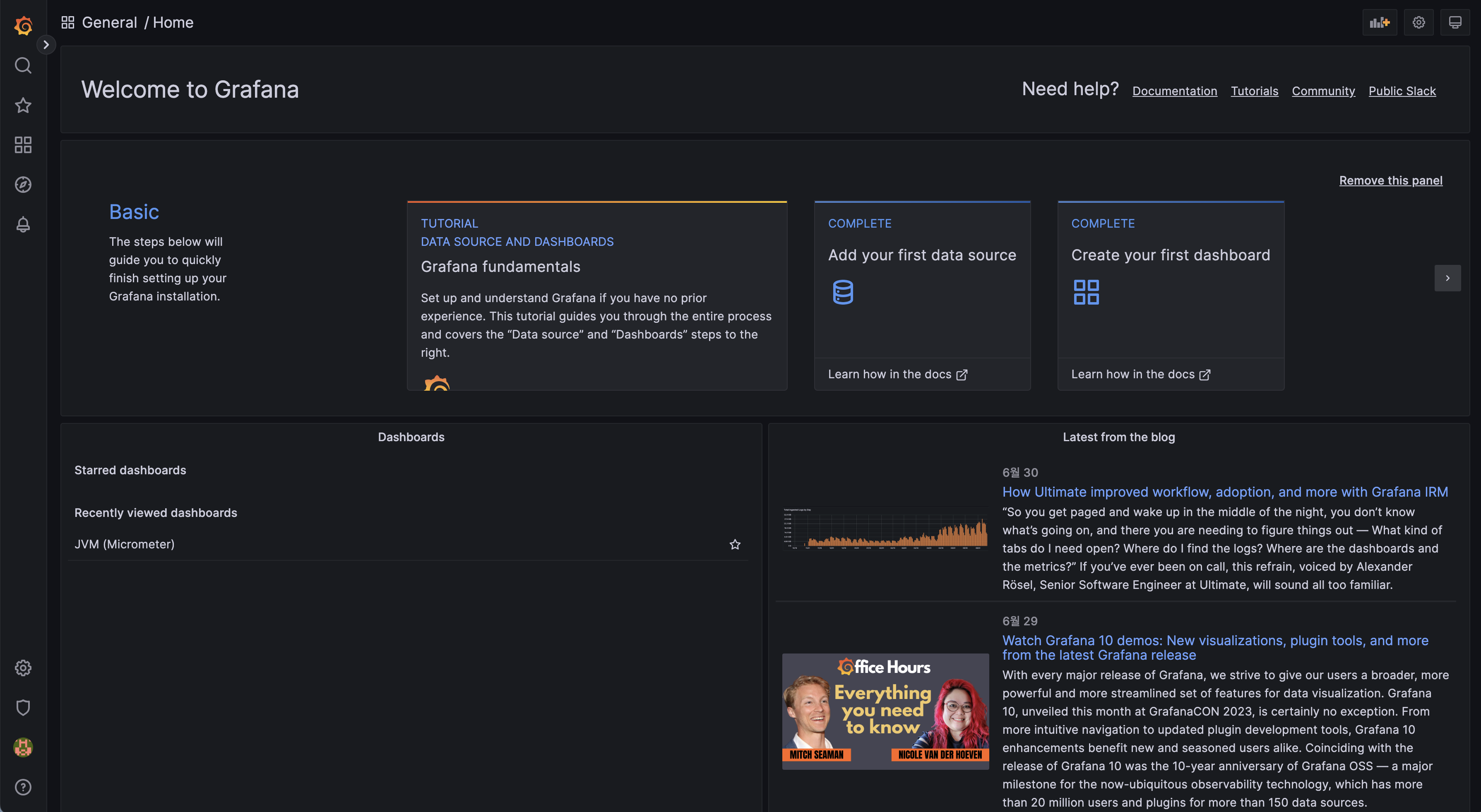Star the JVM (Micrometer) dashboard
Image resolution: width=1481 pixels, height=812 pixels.
(735, 544)
